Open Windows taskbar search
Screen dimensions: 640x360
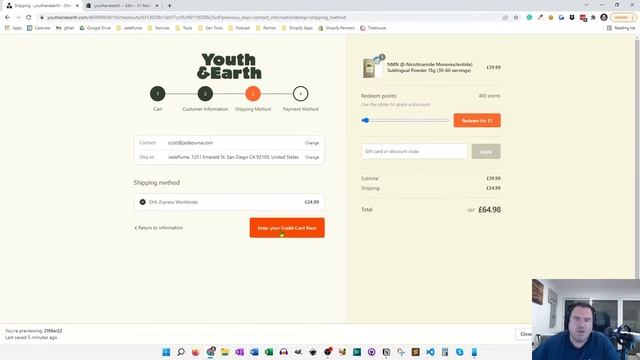[x=181, y=352]
